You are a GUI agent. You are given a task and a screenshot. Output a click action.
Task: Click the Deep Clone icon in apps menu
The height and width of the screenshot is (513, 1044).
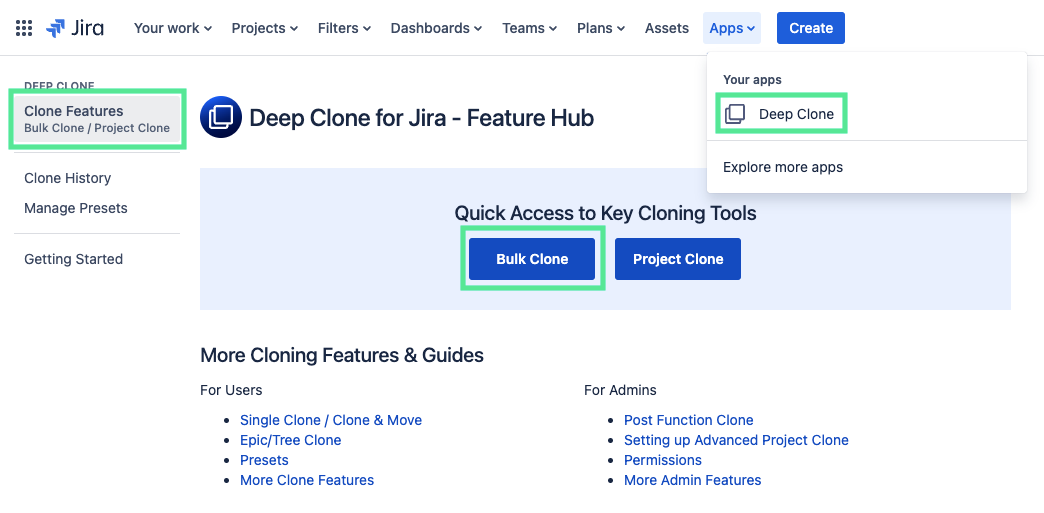(x=734, y=114)
